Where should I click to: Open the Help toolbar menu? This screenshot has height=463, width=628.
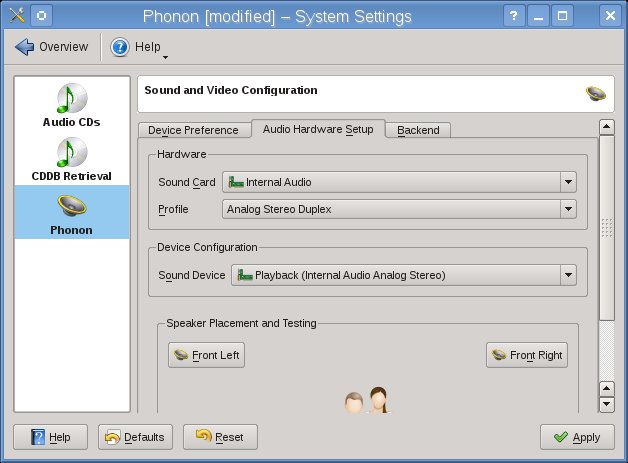[x=138, y=47]
